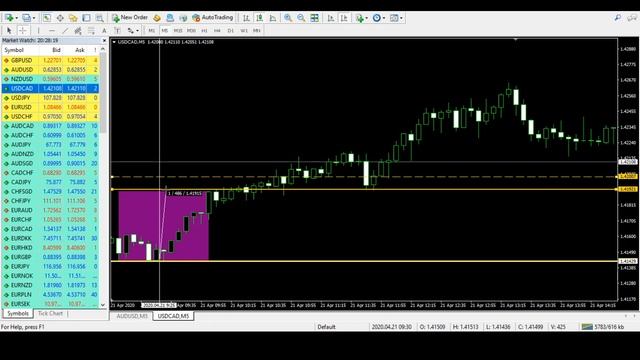Select the M1 timeframe

(151, 31)
